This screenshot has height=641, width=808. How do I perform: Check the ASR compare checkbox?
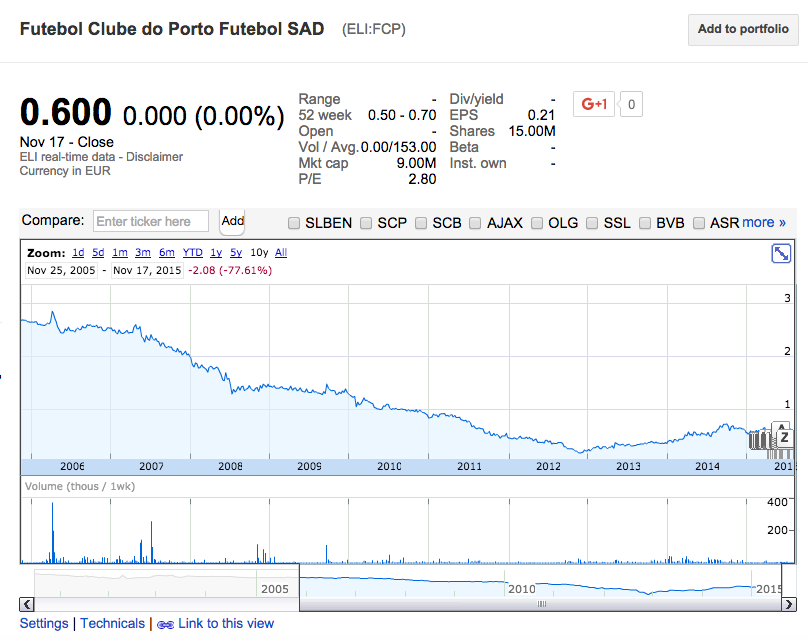(699, 223)
